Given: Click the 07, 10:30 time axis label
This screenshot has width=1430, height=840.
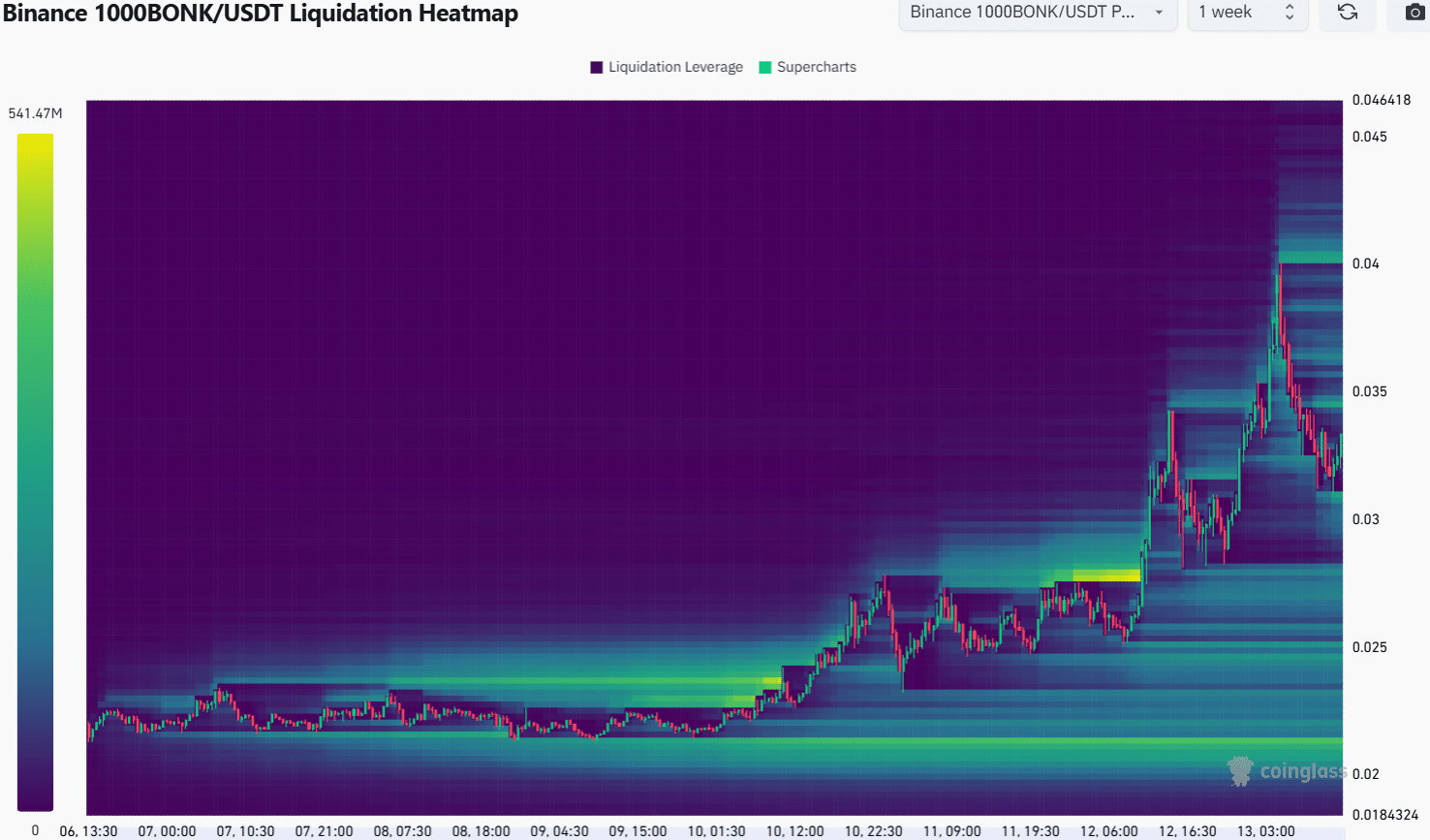Looking at the screenshot, I should [x=245, y=831].
